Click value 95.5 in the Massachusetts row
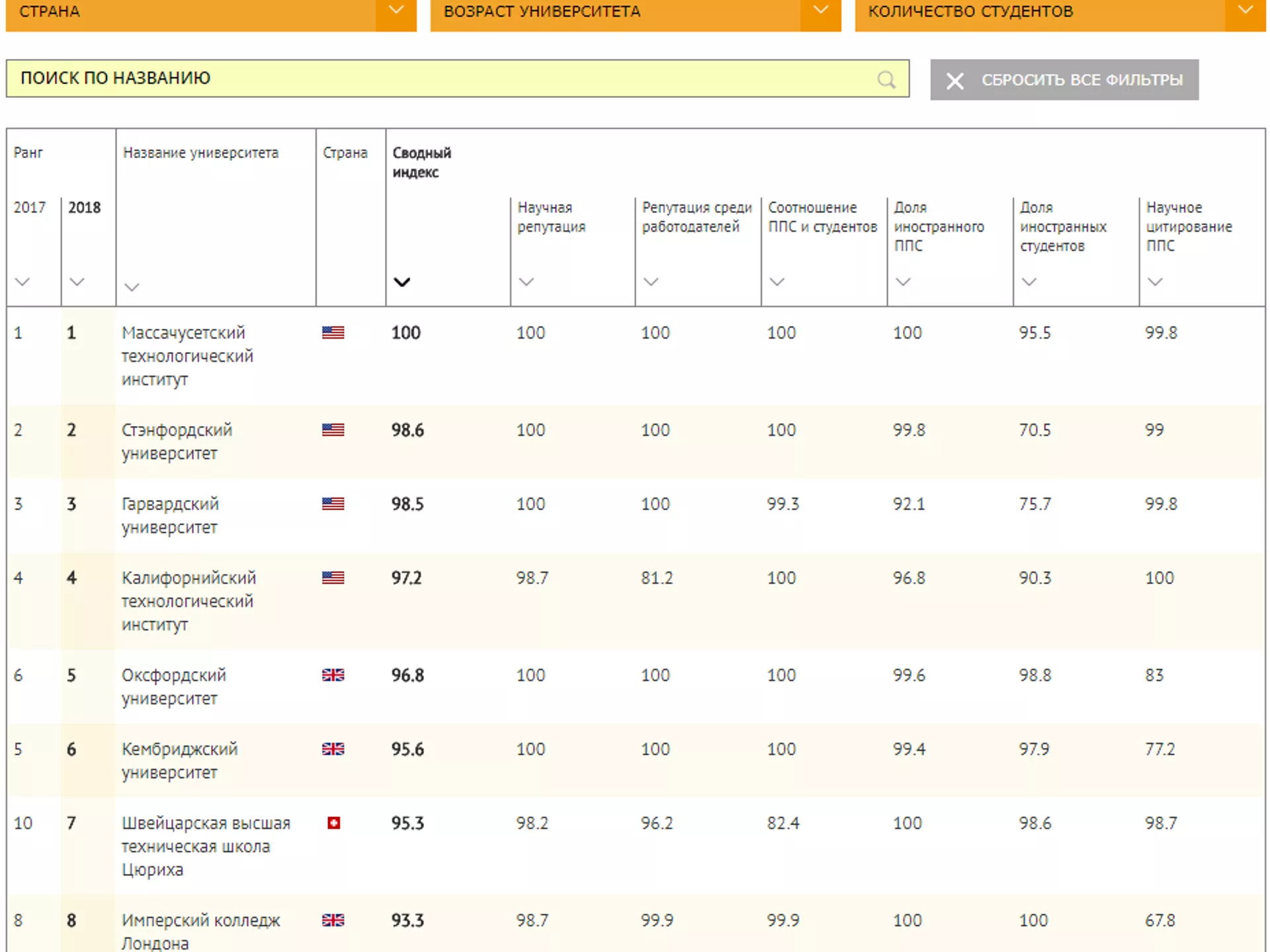This screenshot has height=952, width=1270. pos(1035,333)
